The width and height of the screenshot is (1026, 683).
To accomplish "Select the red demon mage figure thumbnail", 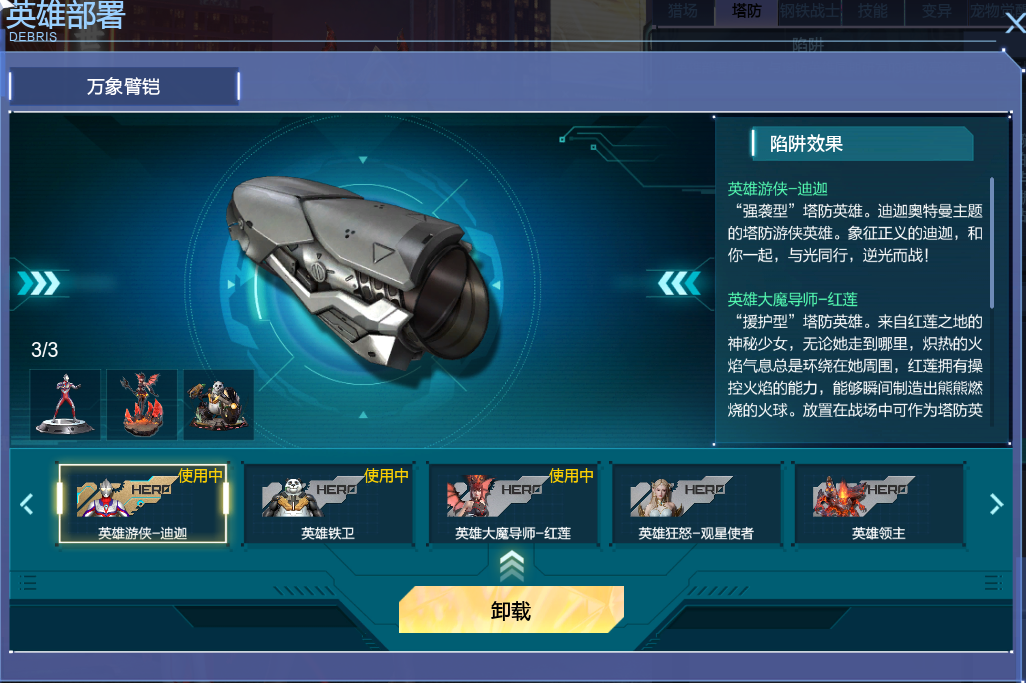I will coord(142,404).
